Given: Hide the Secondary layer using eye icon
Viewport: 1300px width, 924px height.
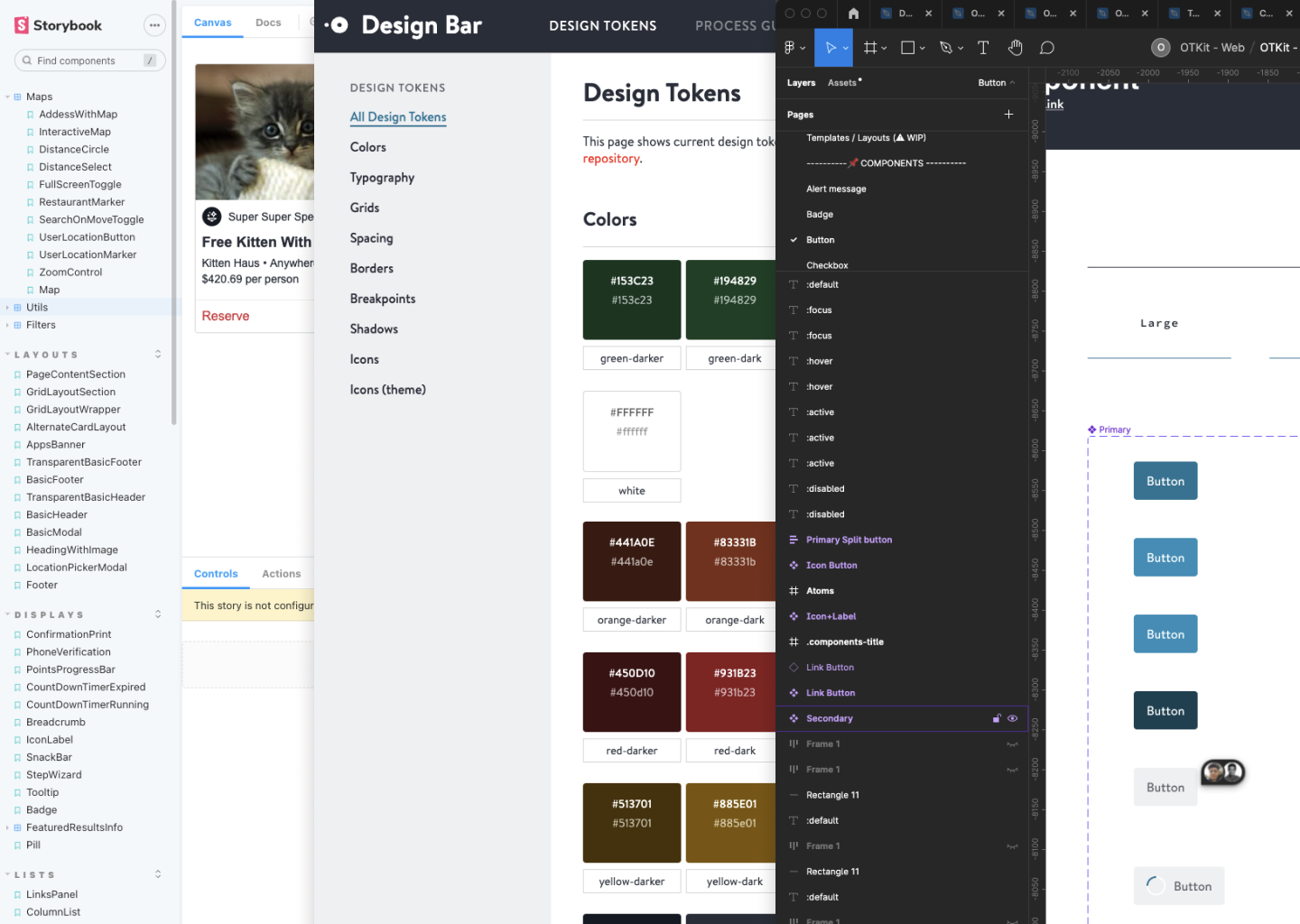Looking at the screenshot, I should click(1013, 718).
